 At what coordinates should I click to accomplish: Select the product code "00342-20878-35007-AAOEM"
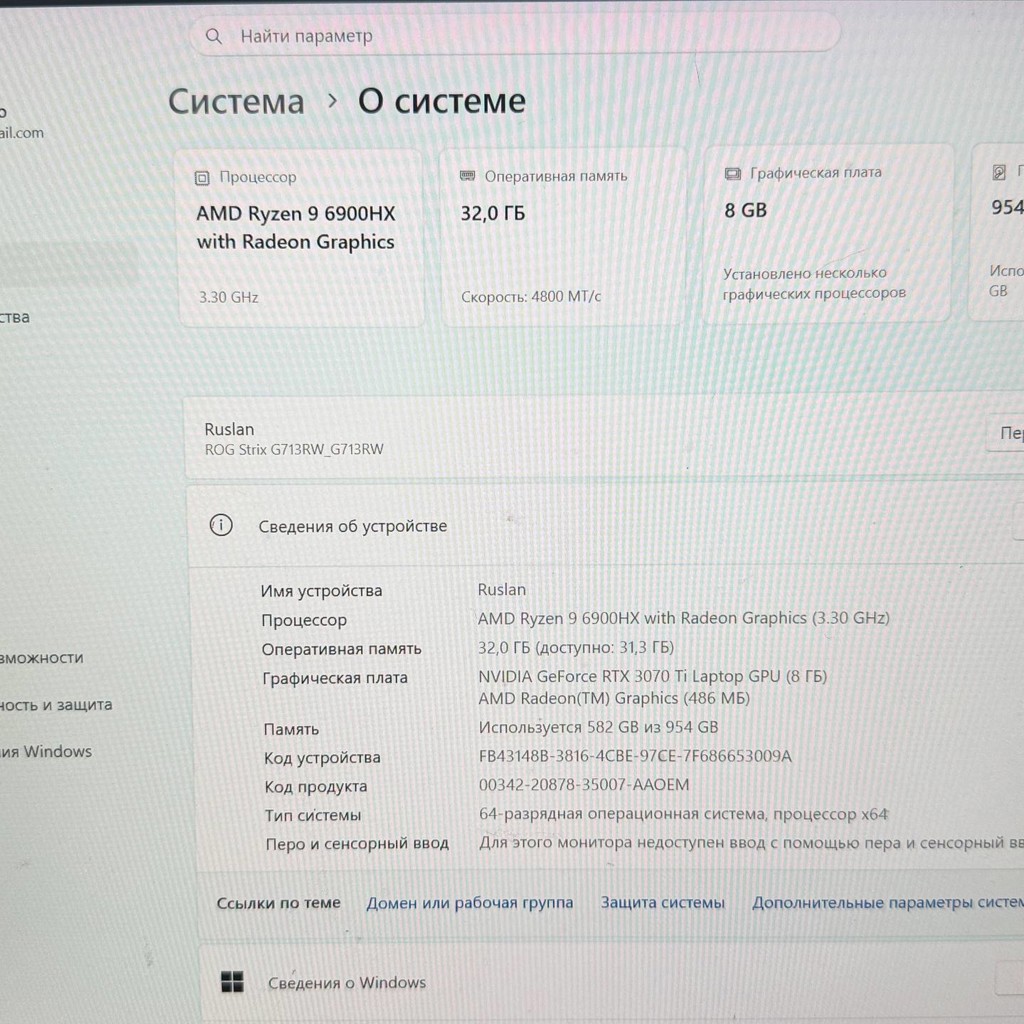point(584,785)
